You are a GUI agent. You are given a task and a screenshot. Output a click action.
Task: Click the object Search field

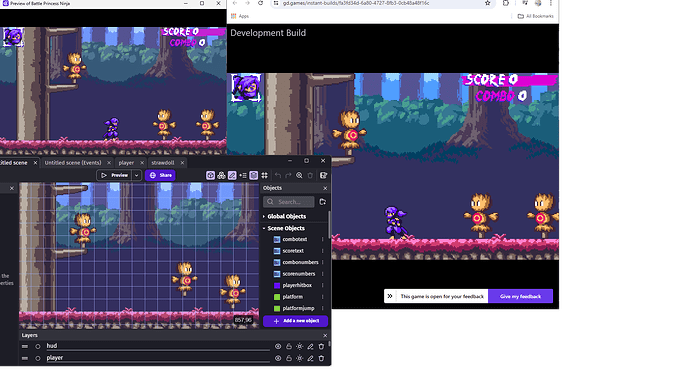289,202
